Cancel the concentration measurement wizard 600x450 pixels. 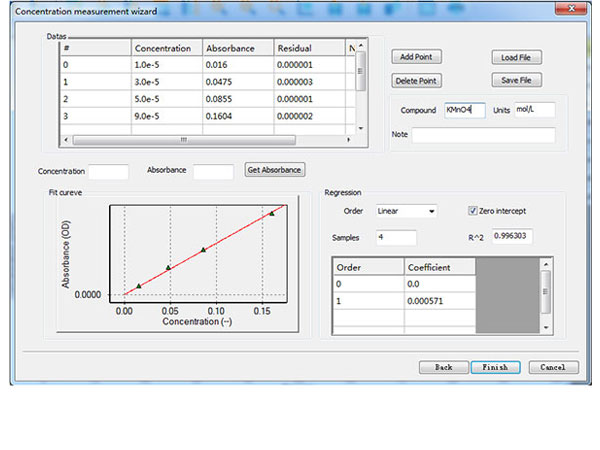(553, 367)
